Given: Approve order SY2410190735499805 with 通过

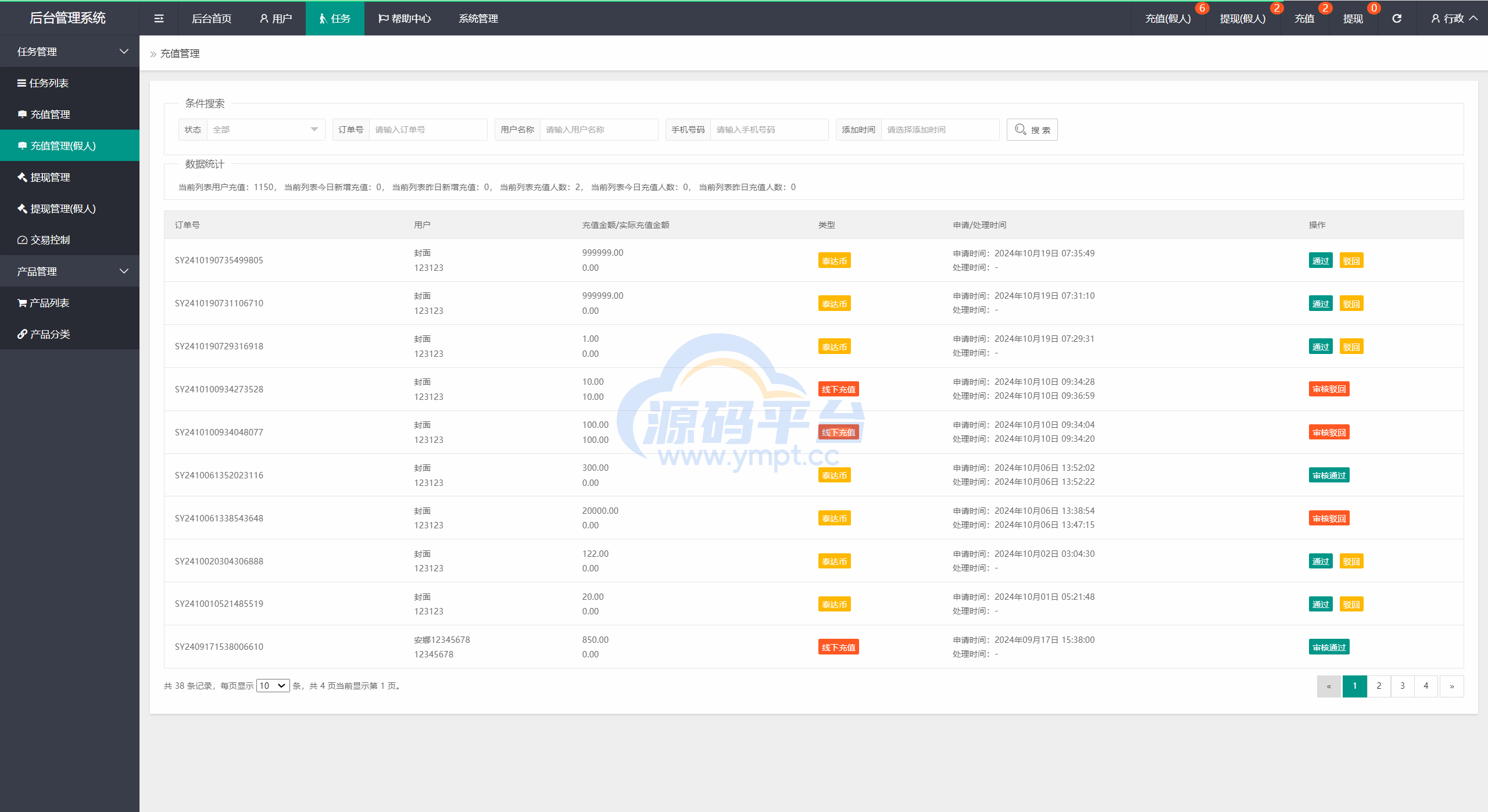Looking at the screenshot, I should 1320,261.
